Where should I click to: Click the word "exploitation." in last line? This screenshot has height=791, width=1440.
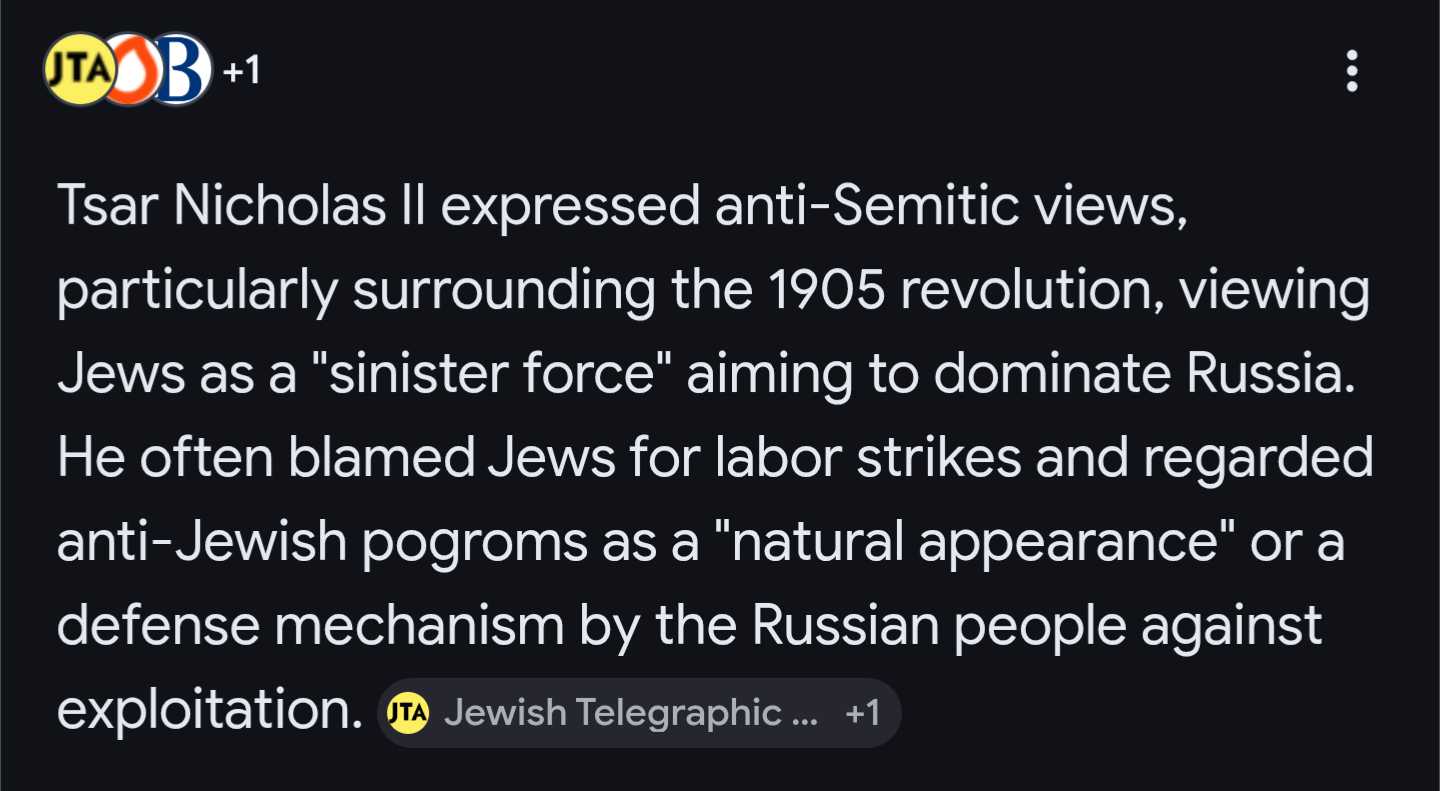208,710
